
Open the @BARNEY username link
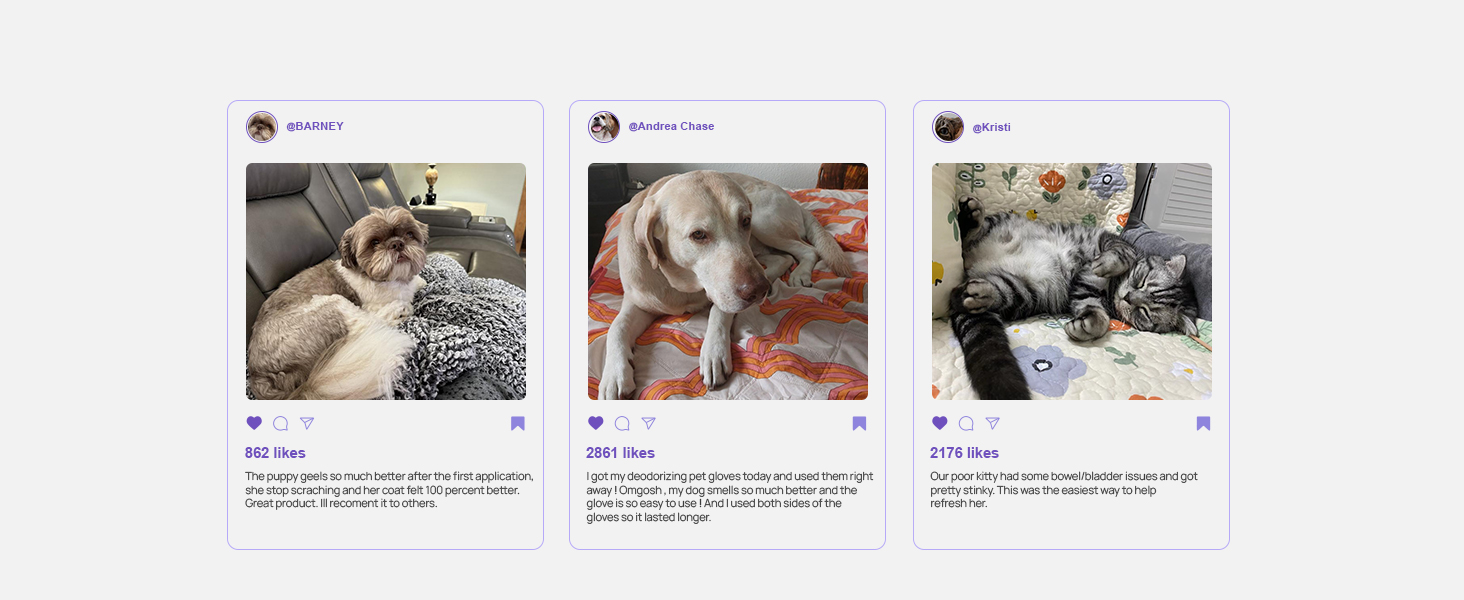click(315, 127)
